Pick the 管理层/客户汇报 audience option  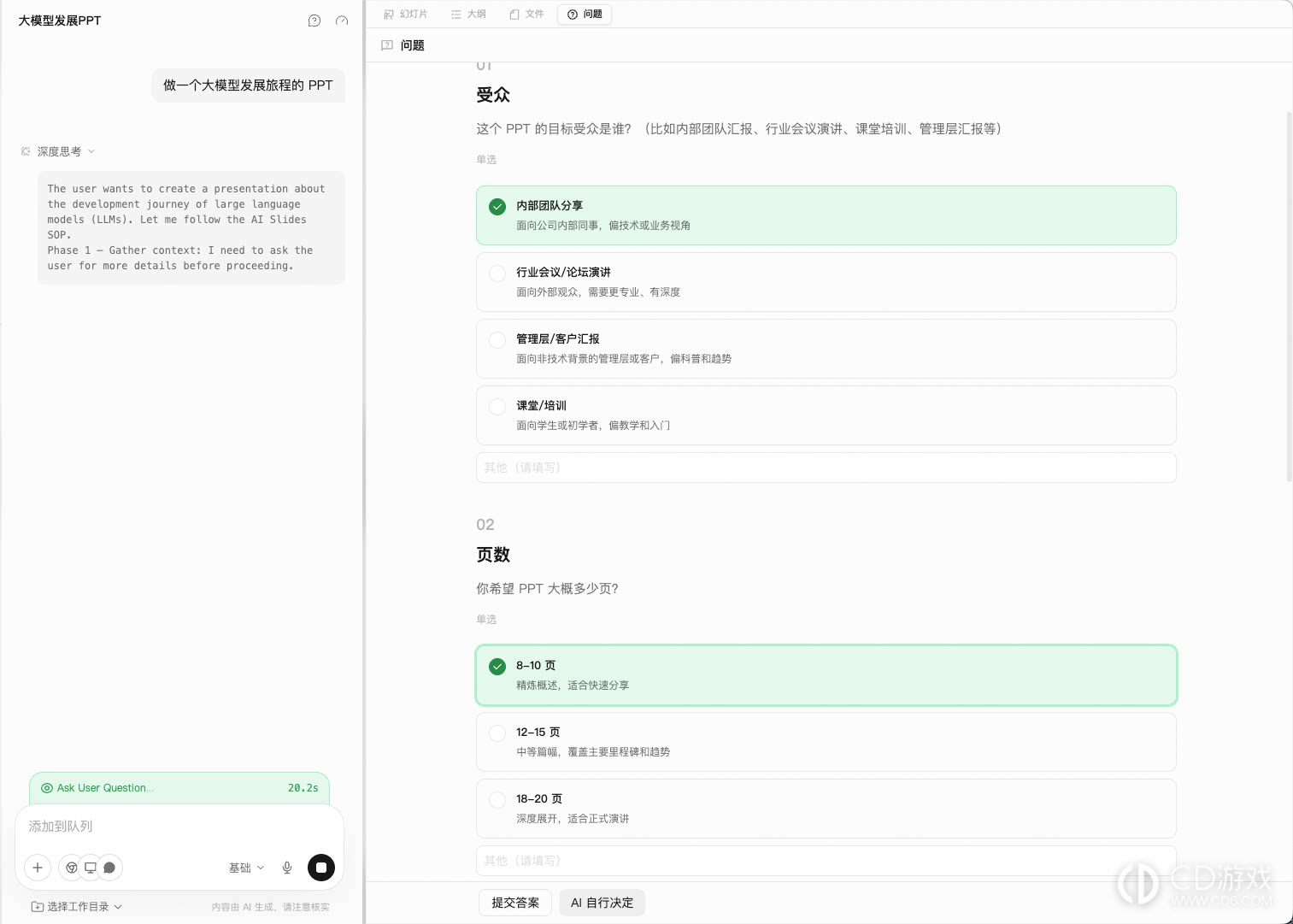826,349
